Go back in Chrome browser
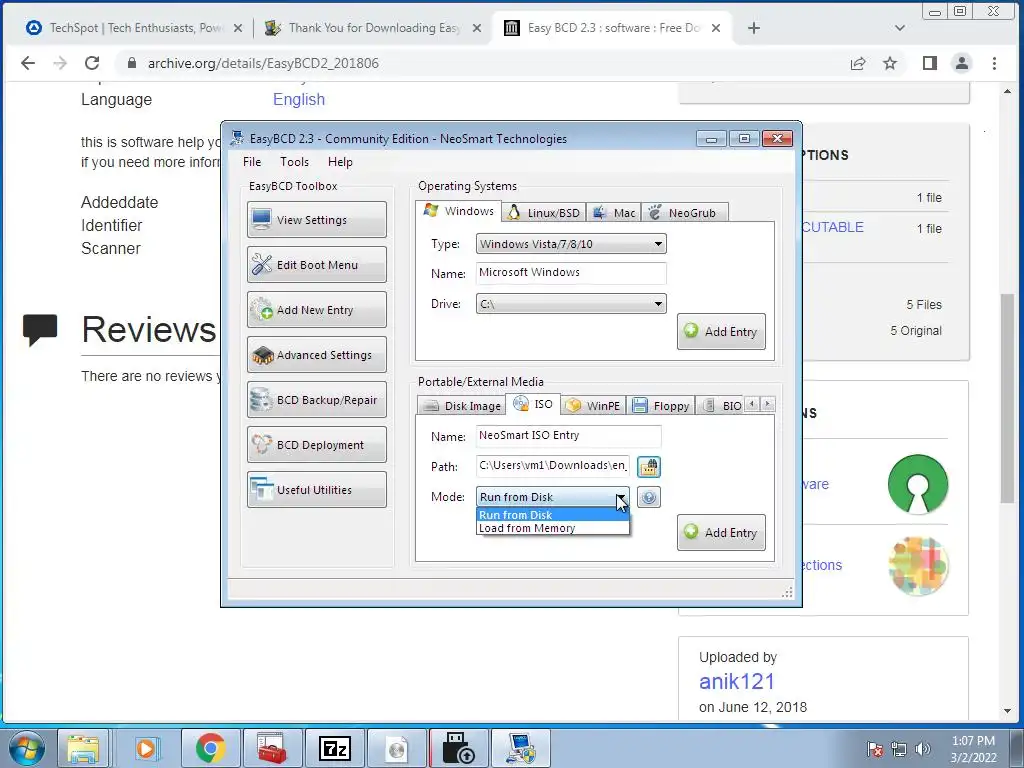 click(x=27, y=63)
